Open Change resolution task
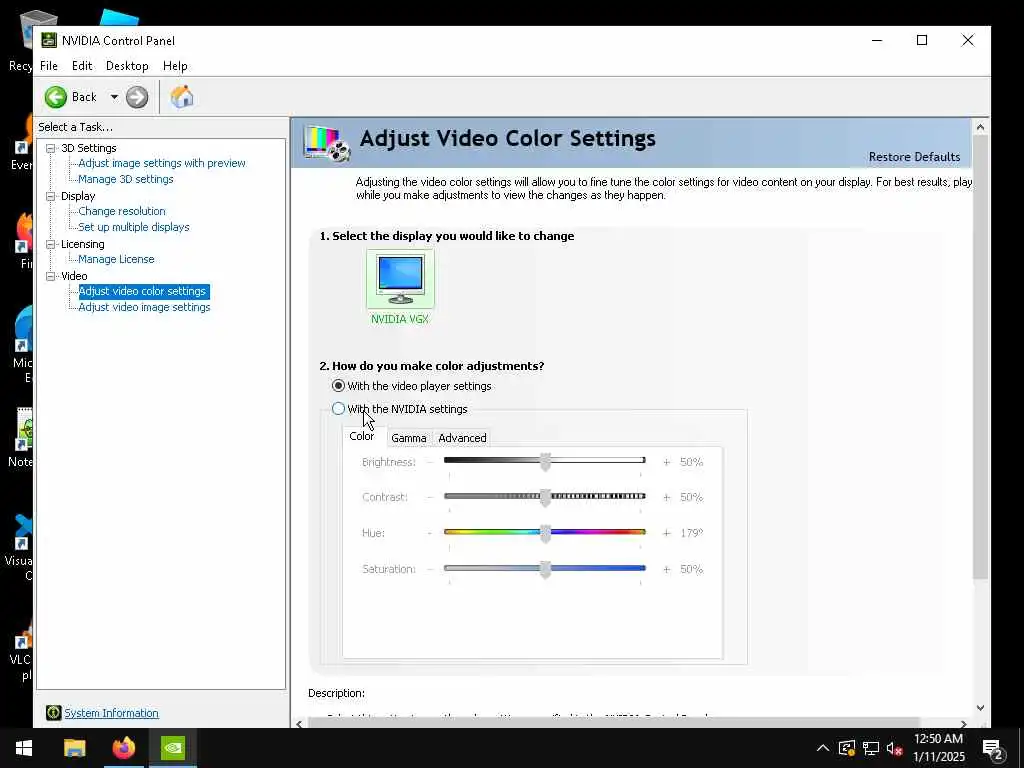Image resolution: width=1024 pixels, height=768 pixels. 122,211
